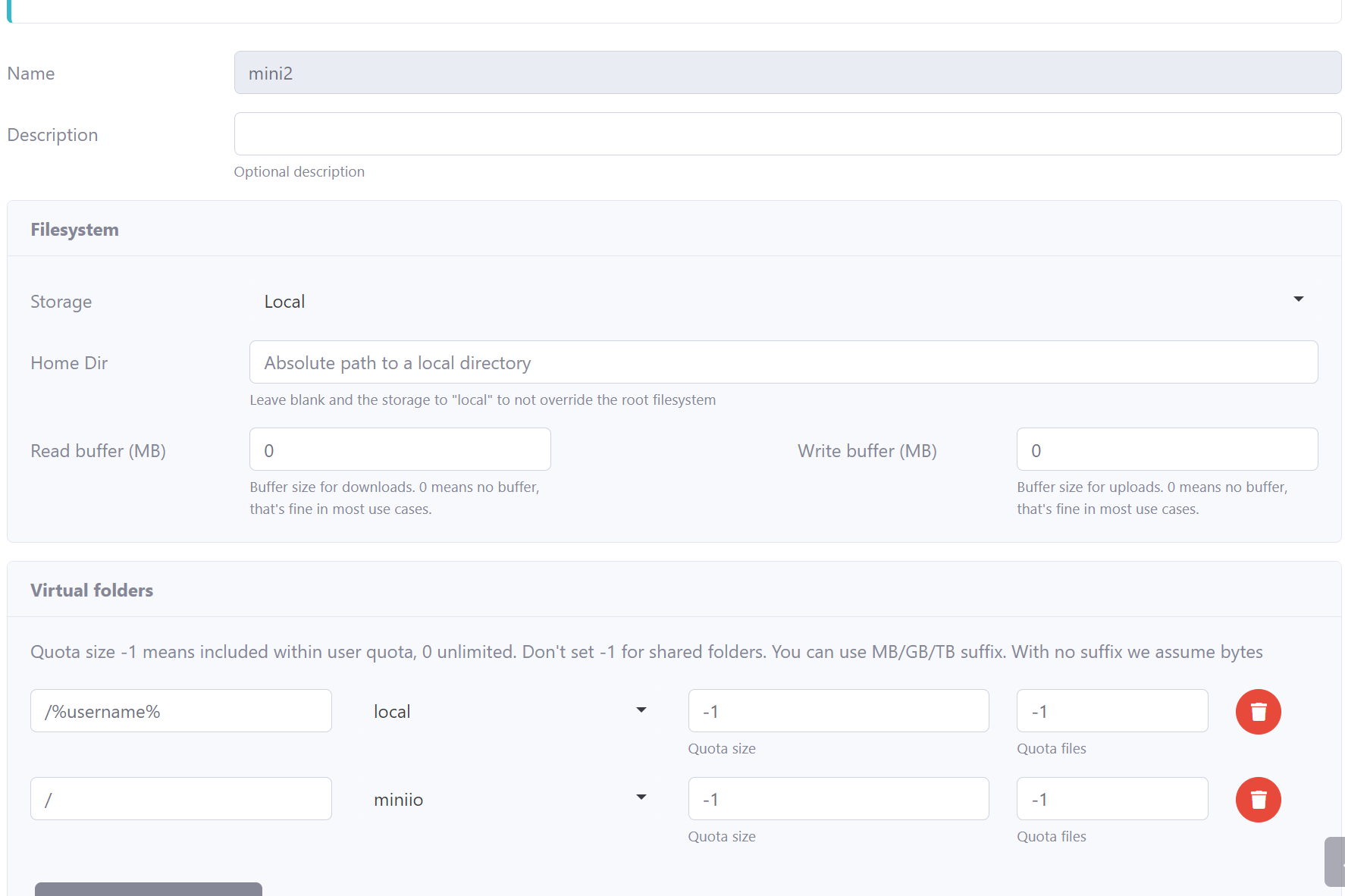Click the Read buffer (MB) input
This screenshot has height=896, width=1345.
tap(400, 450)
